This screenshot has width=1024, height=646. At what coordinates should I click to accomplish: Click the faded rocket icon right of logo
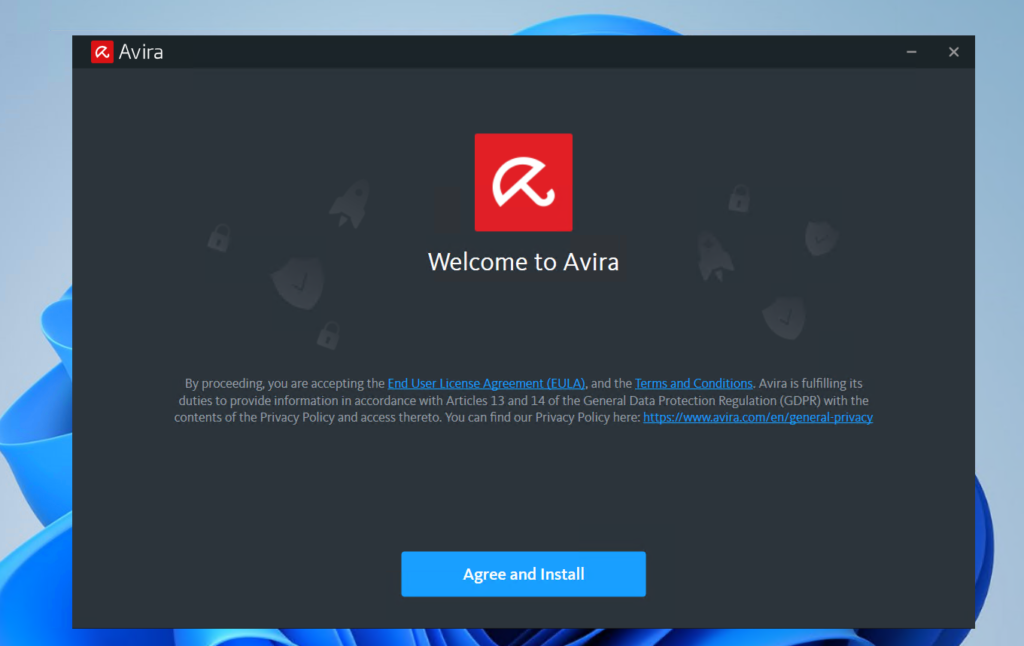click(714, 255)
